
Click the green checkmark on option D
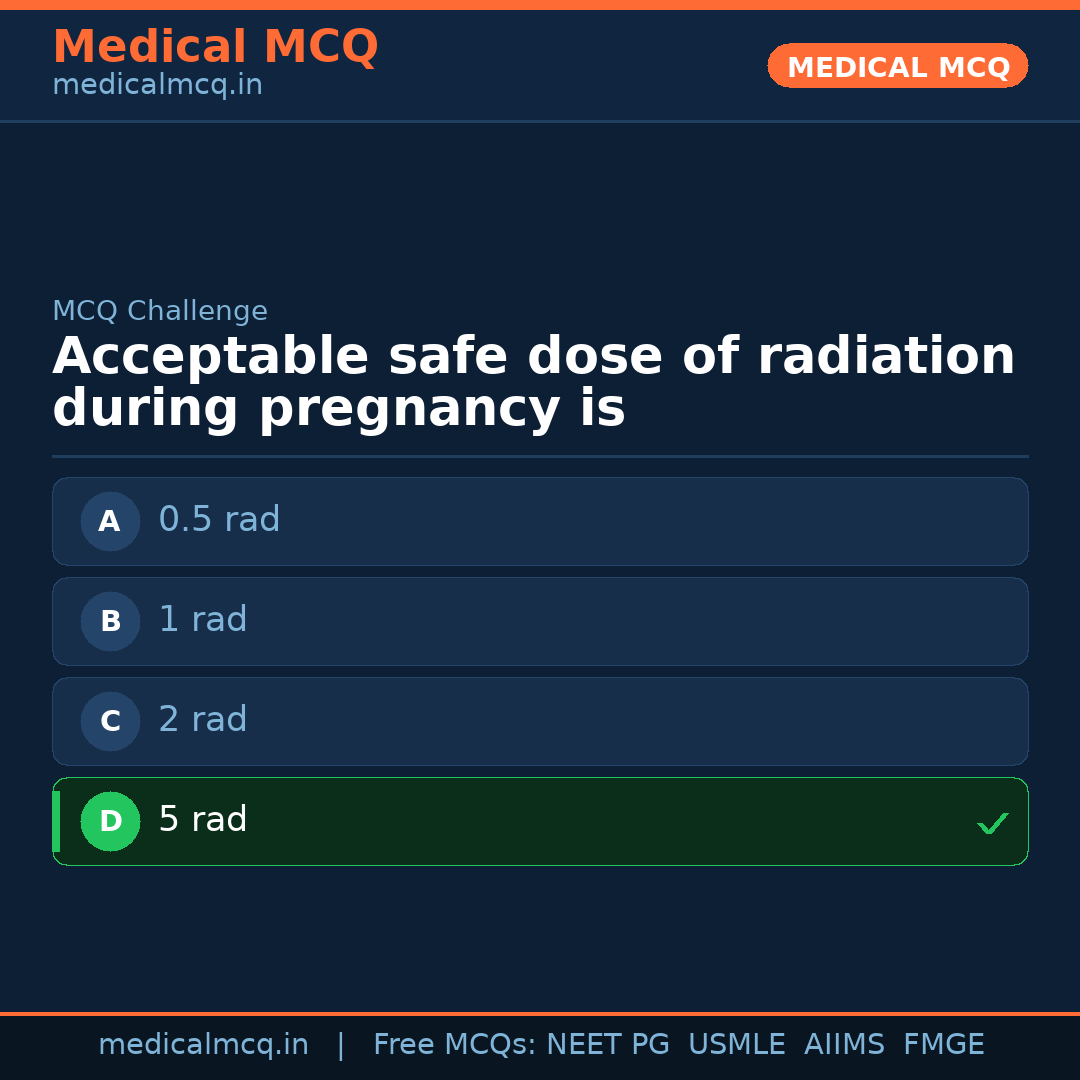[992, 824]
